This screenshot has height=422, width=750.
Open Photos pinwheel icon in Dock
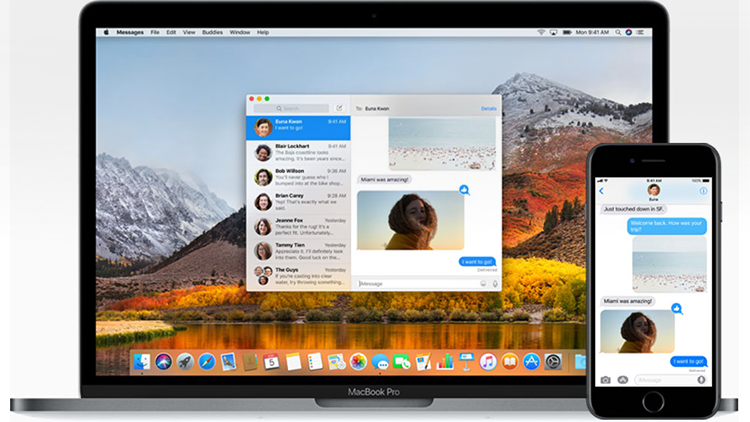(x=358, y=362)
